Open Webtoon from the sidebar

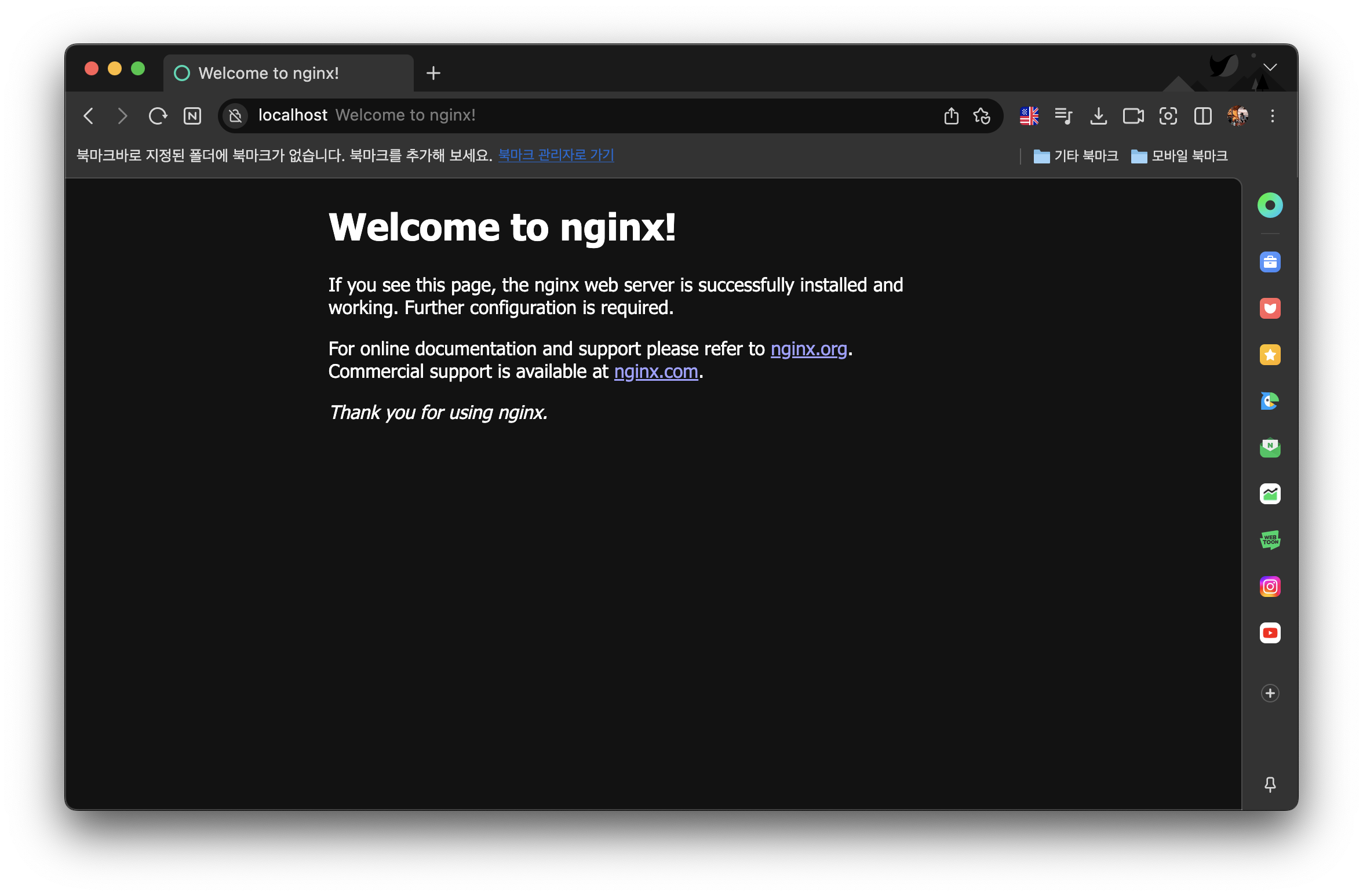(1270, 540)
